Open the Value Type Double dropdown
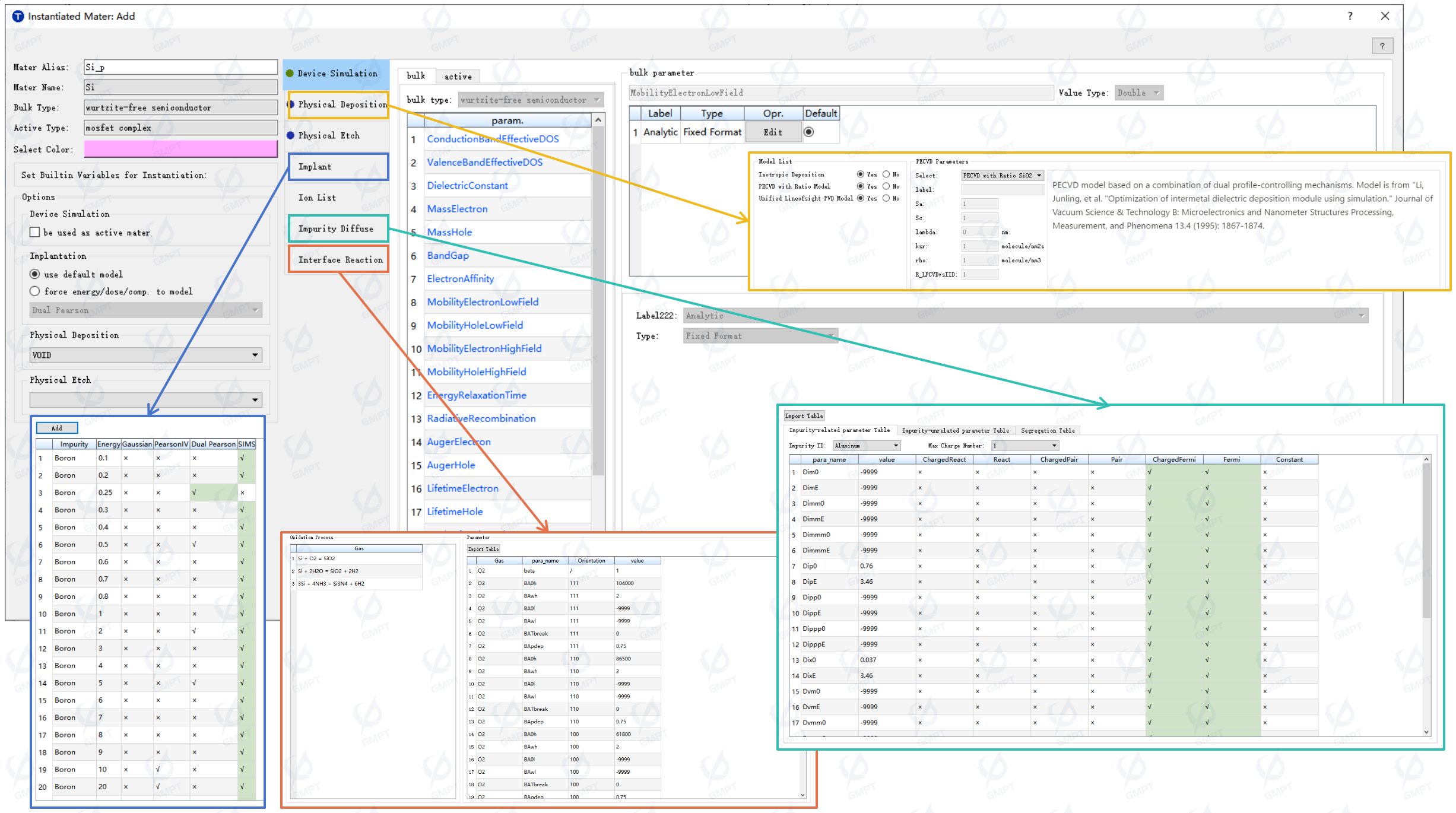Viewport: 1456px width, 813px height. pyautogui.click(x=1138, y=93)
